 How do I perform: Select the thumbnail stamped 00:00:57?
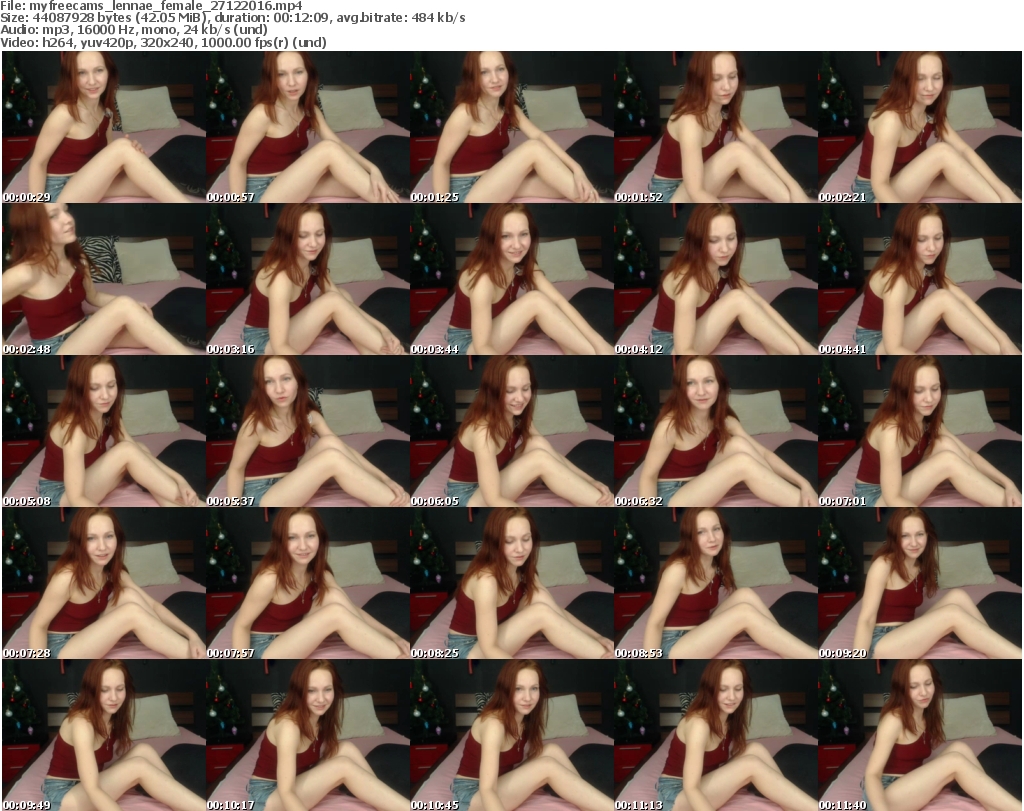(x=308, y=127)
